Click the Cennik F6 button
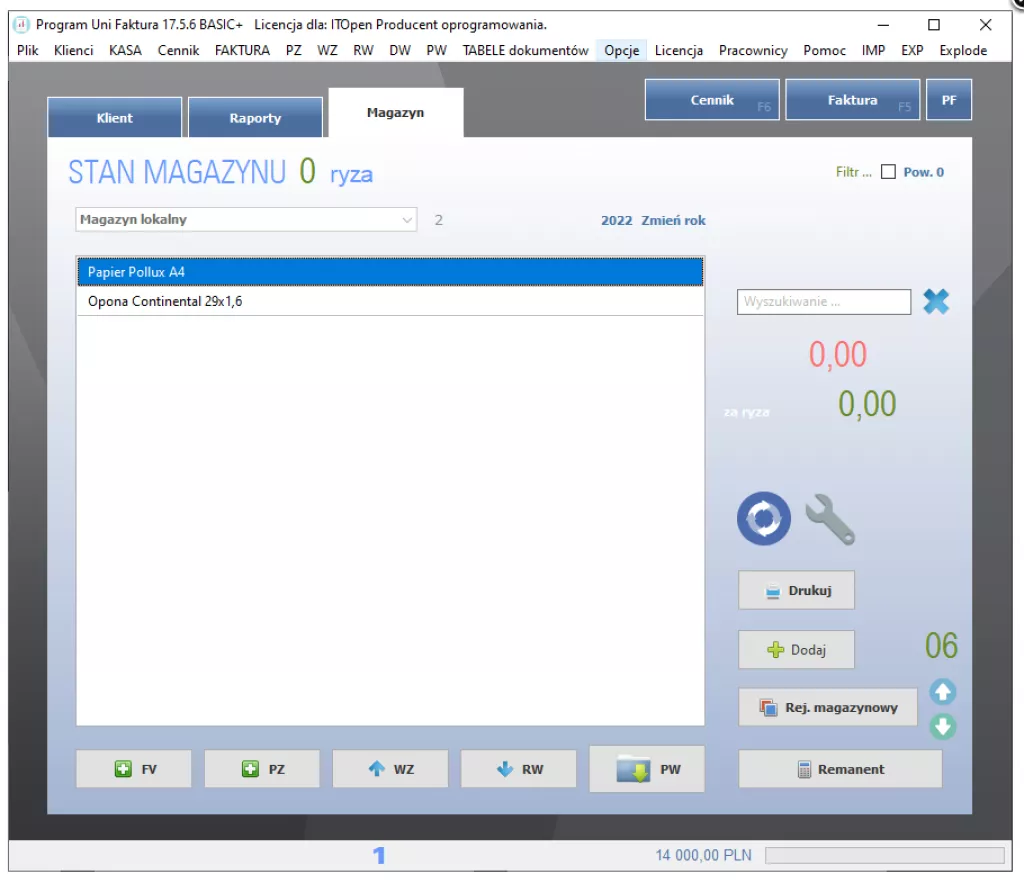Image resolution: width=1024 pixels, height=883 pixels. point(712,100)
